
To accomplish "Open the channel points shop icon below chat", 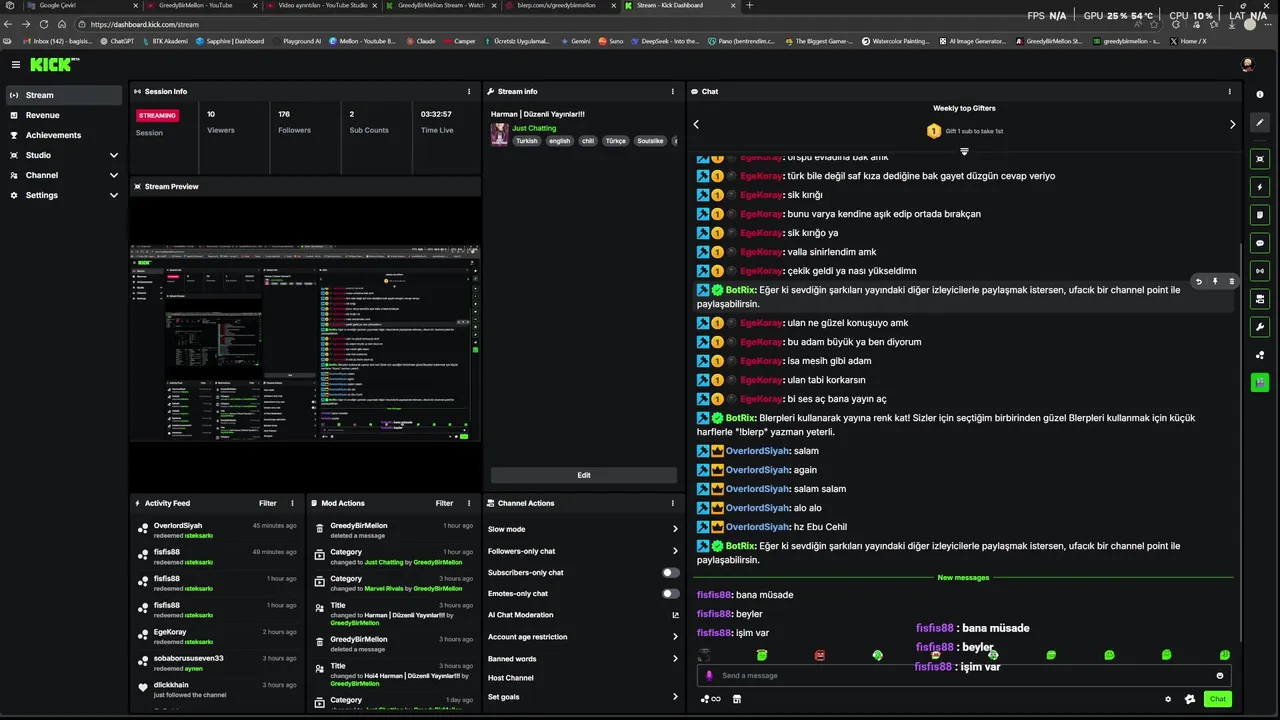I will pos(737,699).
